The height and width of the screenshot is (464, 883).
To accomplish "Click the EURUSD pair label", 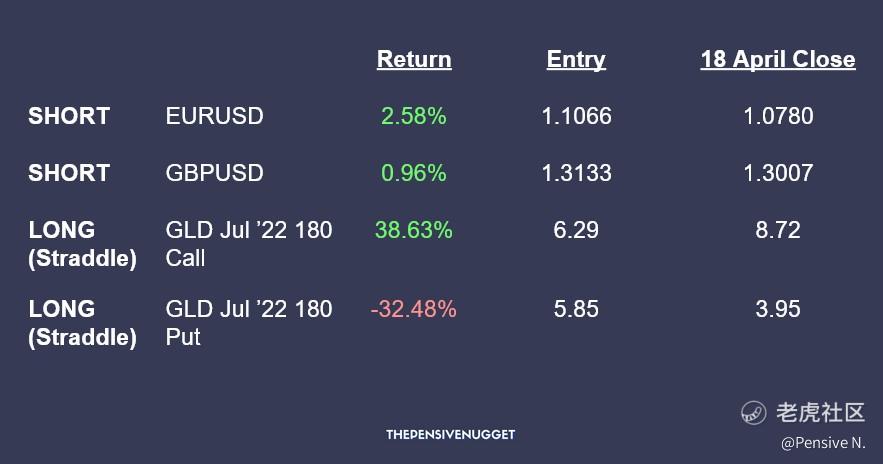I will tap(214, 116).
